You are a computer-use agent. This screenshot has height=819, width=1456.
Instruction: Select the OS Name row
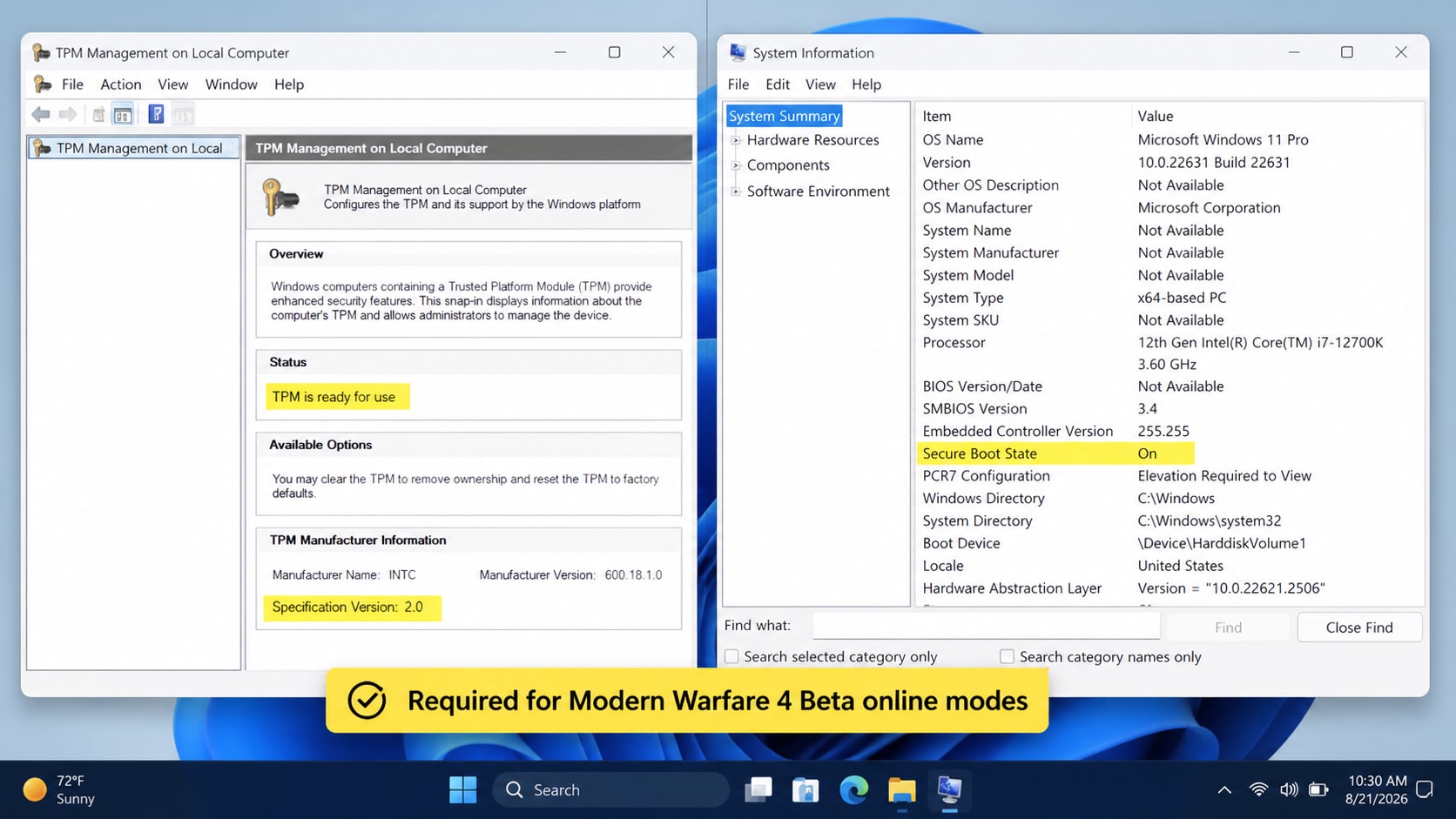pos(1169,139)
